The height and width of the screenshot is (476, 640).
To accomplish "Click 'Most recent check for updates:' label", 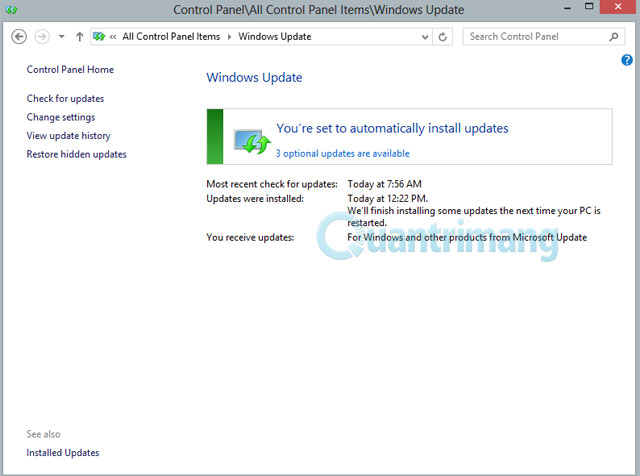I will (x=272, y=184).
